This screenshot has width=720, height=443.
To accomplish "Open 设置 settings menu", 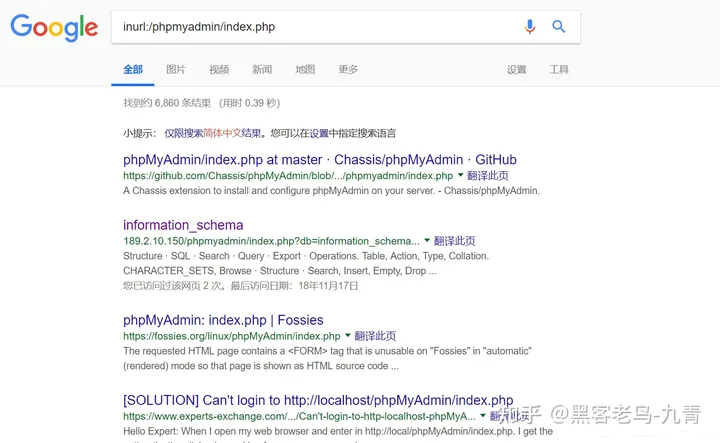I will (x=517, y=69).
